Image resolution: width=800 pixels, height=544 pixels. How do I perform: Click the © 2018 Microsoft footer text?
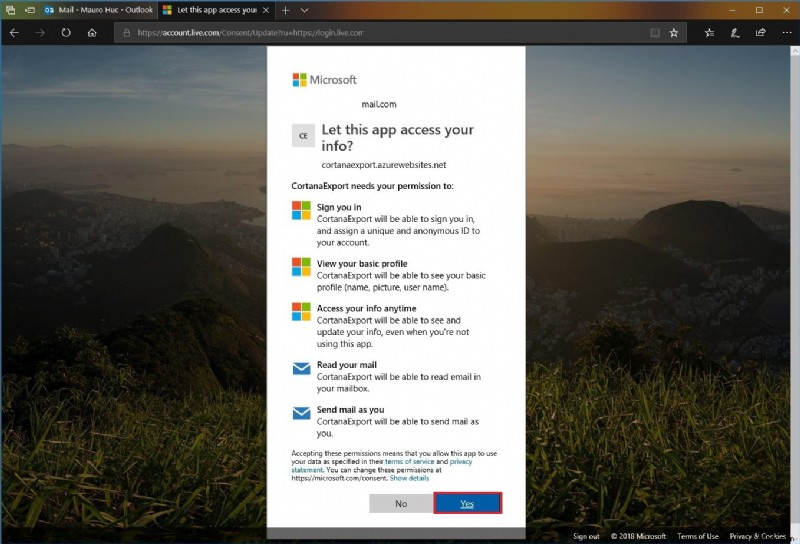(x=638, y=536)
